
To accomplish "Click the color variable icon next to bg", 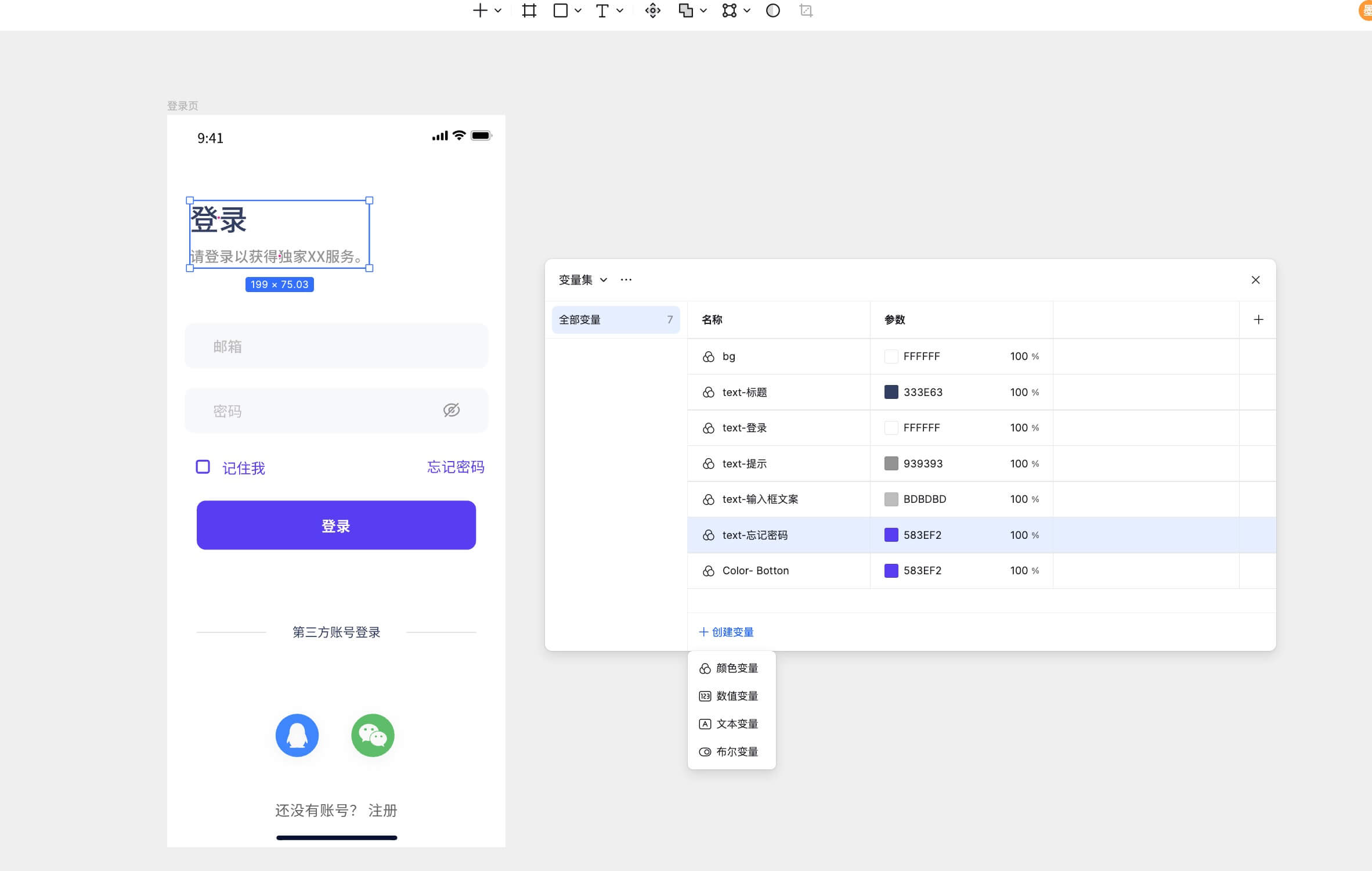I will [708, 356].
